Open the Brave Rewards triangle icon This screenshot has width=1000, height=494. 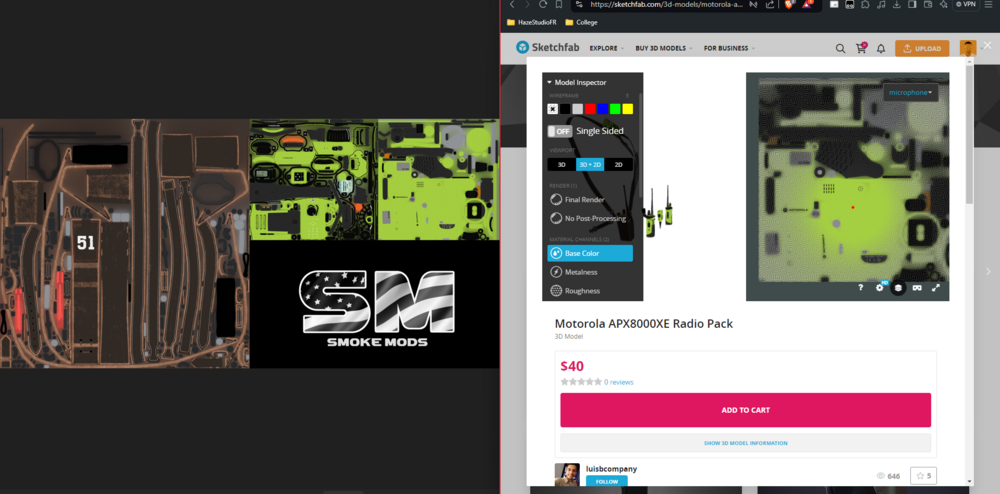(x=807, y=4)
